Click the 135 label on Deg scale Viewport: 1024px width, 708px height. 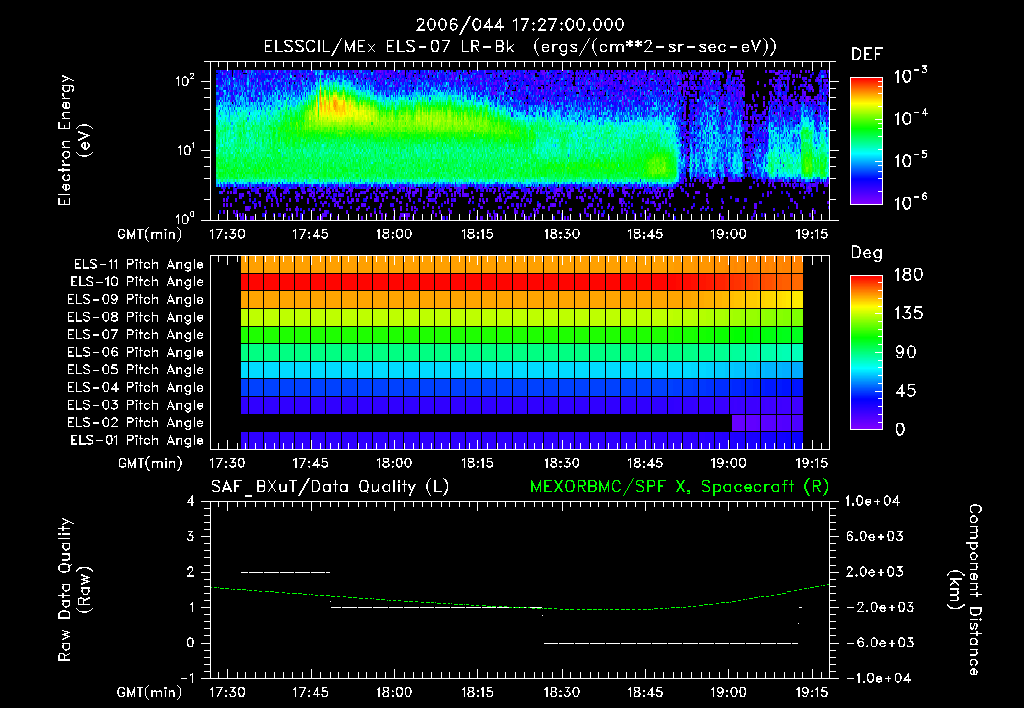(x=908, y=314)
